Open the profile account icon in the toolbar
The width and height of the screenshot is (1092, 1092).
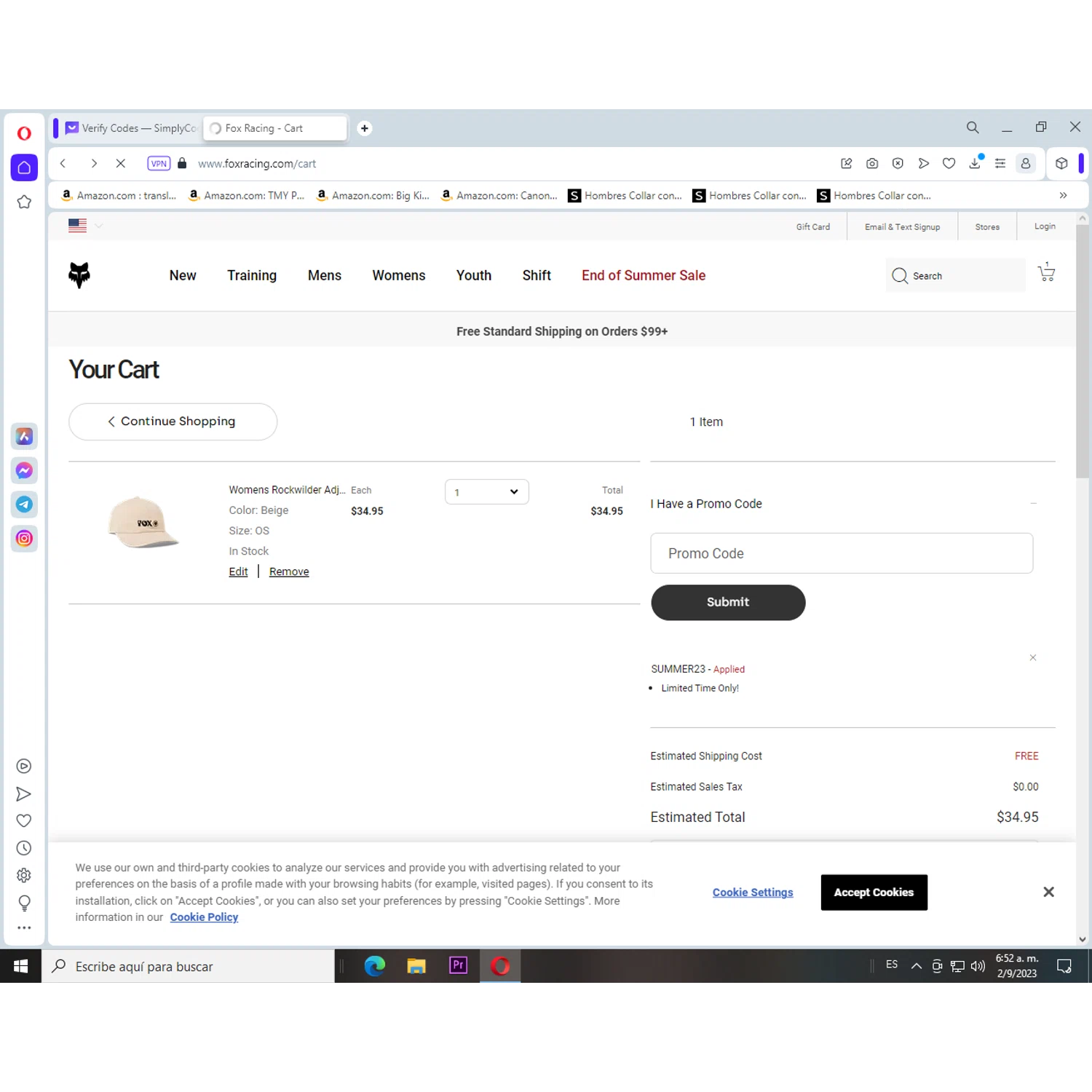[1026, 164]
